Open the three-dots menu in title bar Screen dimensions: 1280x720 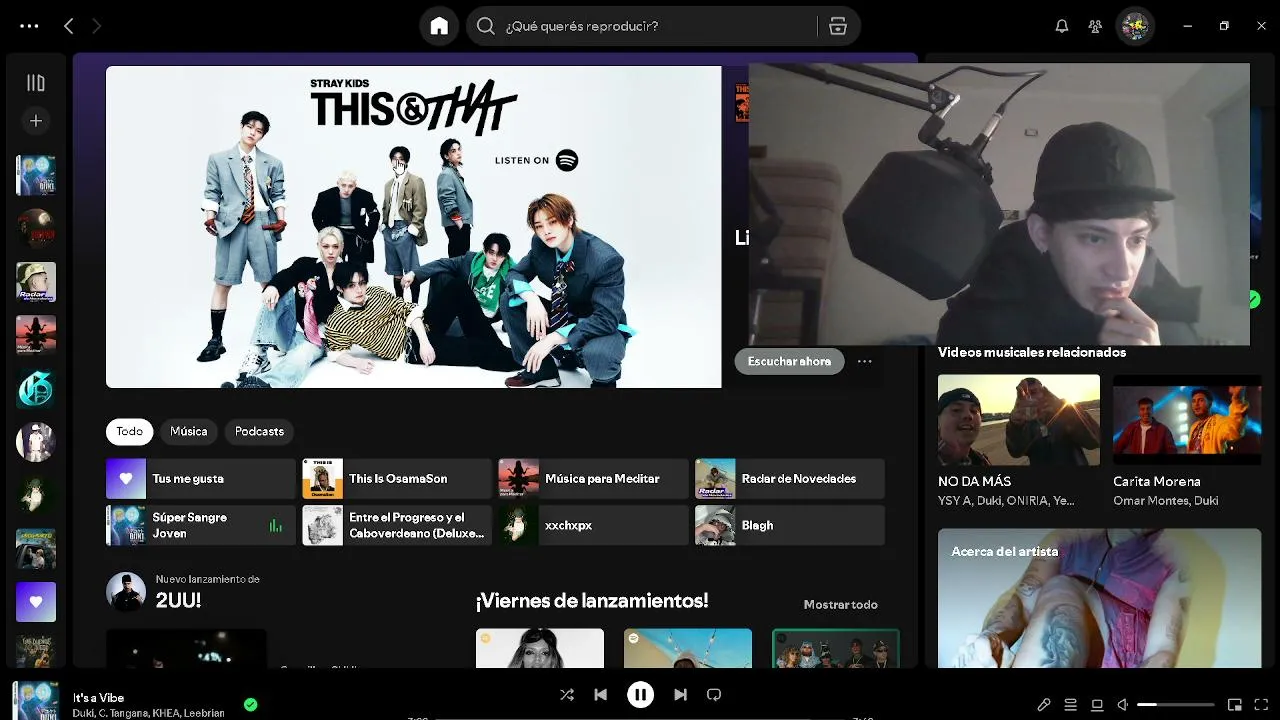29,26
